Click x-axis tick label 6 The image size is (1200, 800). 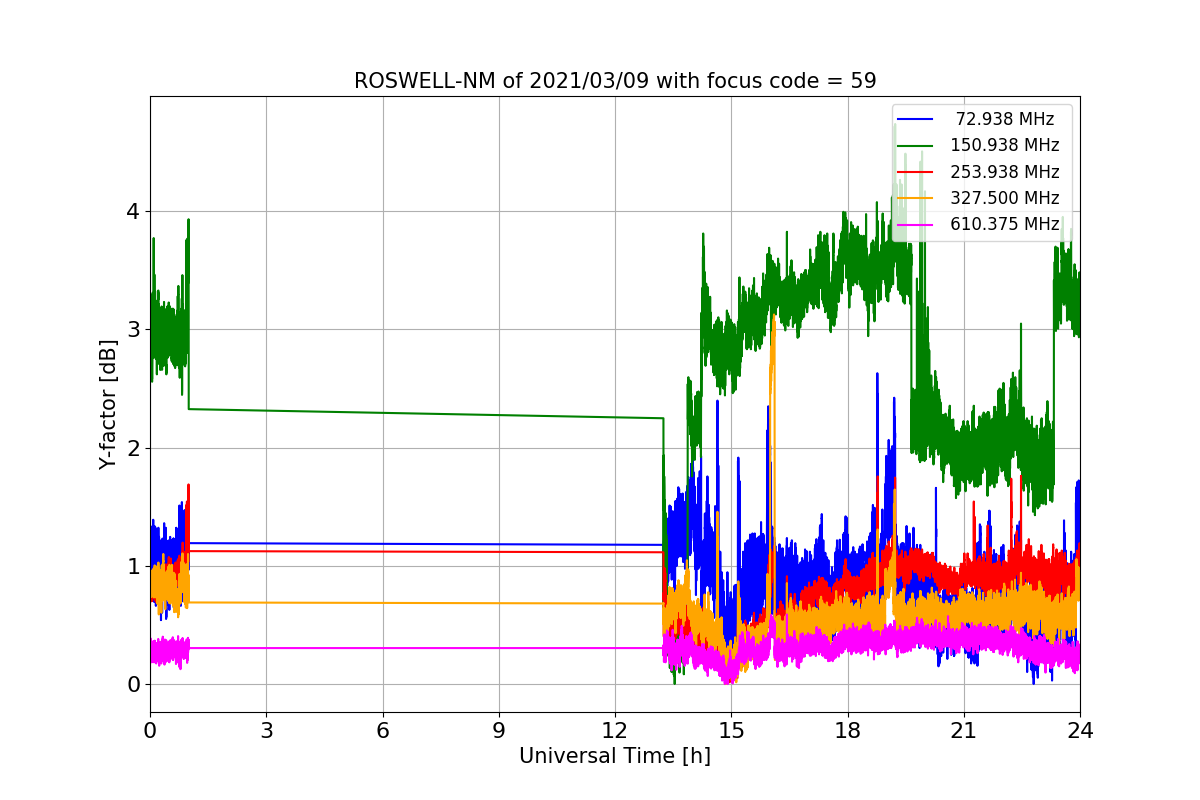[383, 730]
